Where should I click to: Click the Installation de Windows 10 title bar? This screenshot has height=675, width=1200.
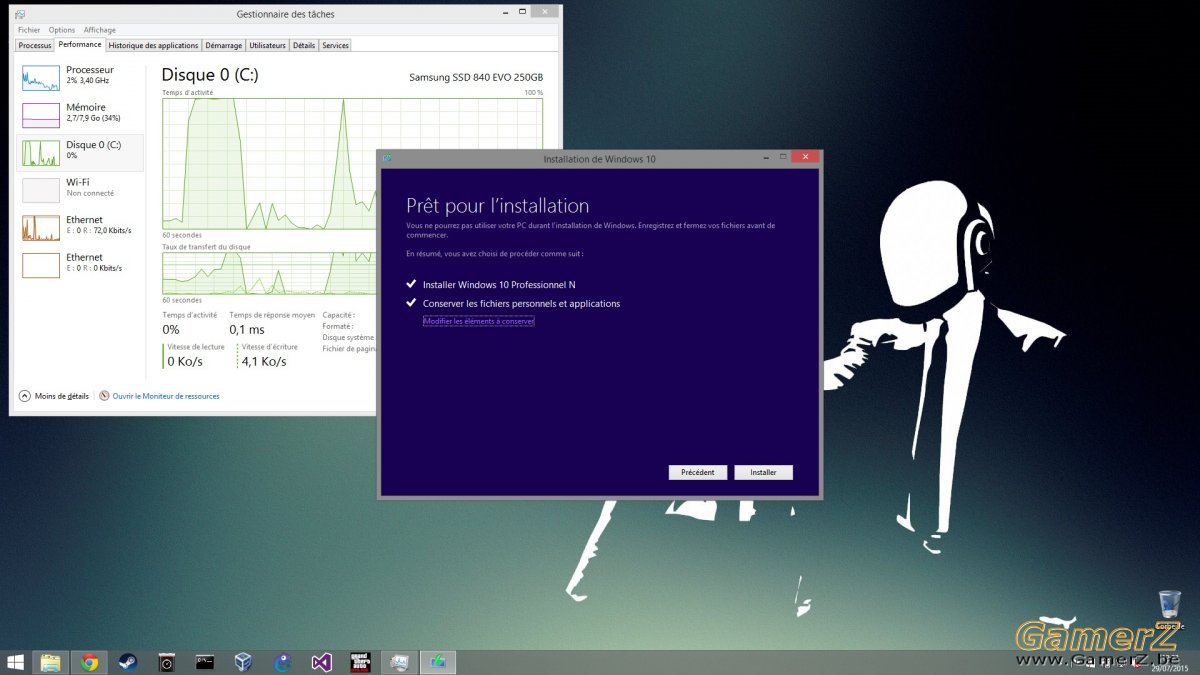tap(598, 158)
